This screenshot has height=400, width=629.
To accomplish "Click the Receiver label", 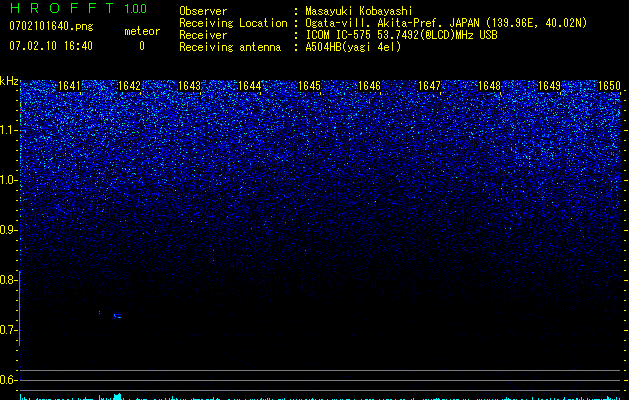I will point(203,35).
